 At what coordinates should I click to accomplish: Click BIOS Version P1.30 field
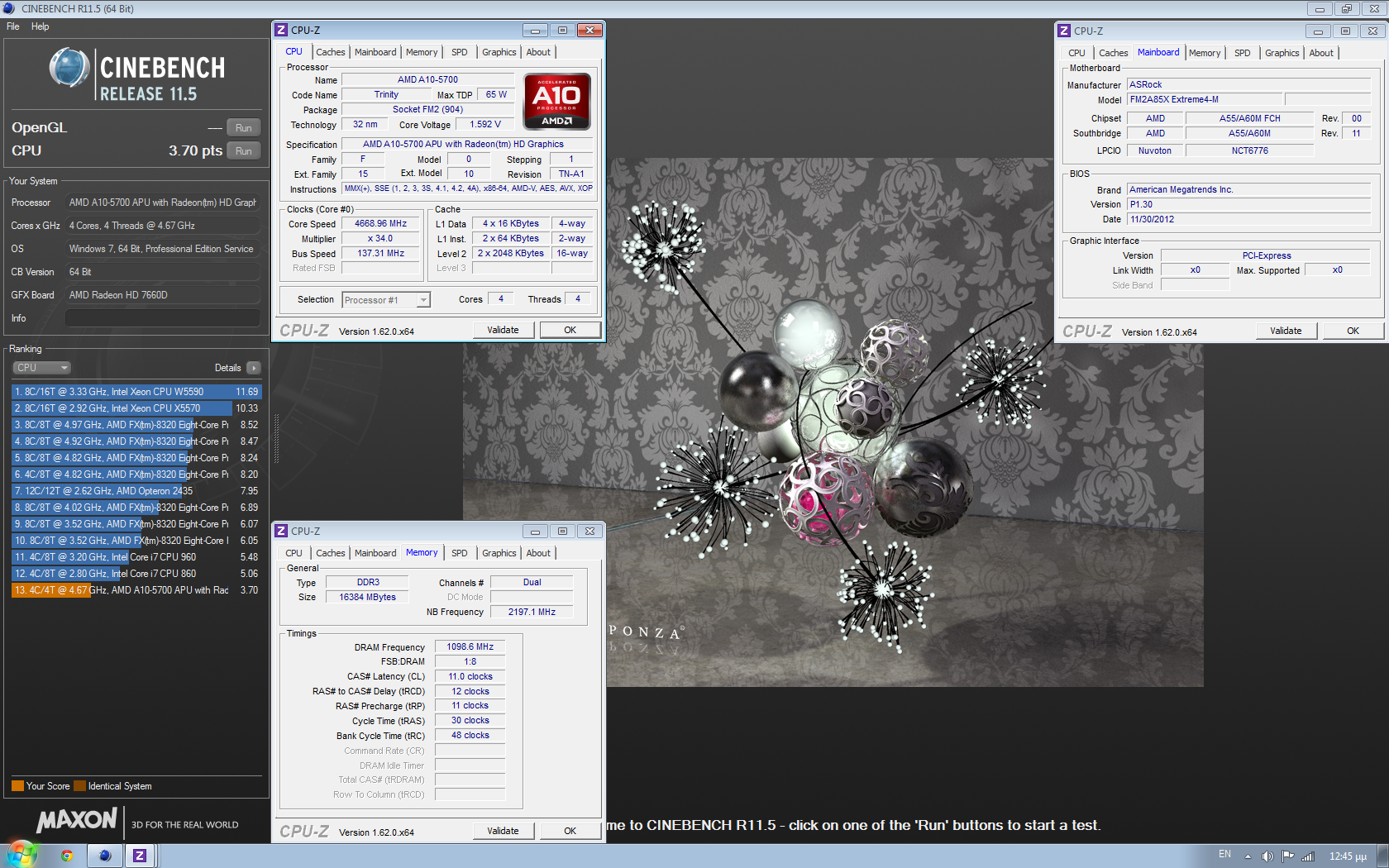click(1248, 204)
